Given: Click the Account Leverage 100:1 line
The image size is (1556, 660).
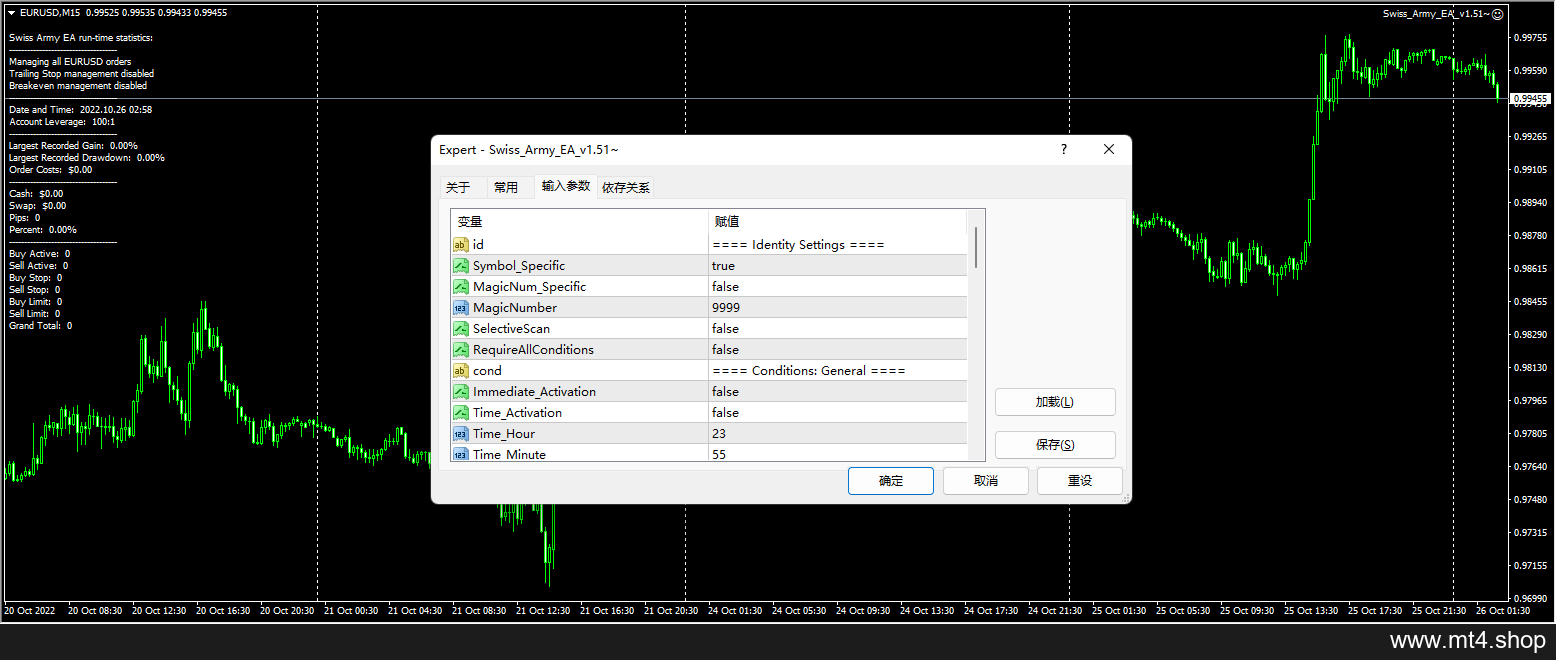Looking at the screenshot, I should [62, 122].
